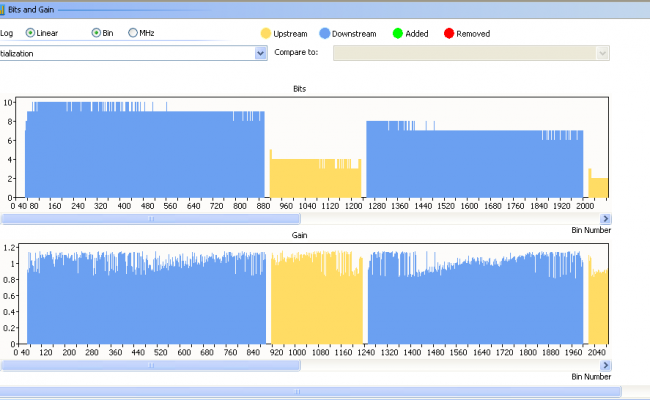
Task: Click the Gain chart scroll right arrow
Action: pyautogui.click(x=605, y=365)
